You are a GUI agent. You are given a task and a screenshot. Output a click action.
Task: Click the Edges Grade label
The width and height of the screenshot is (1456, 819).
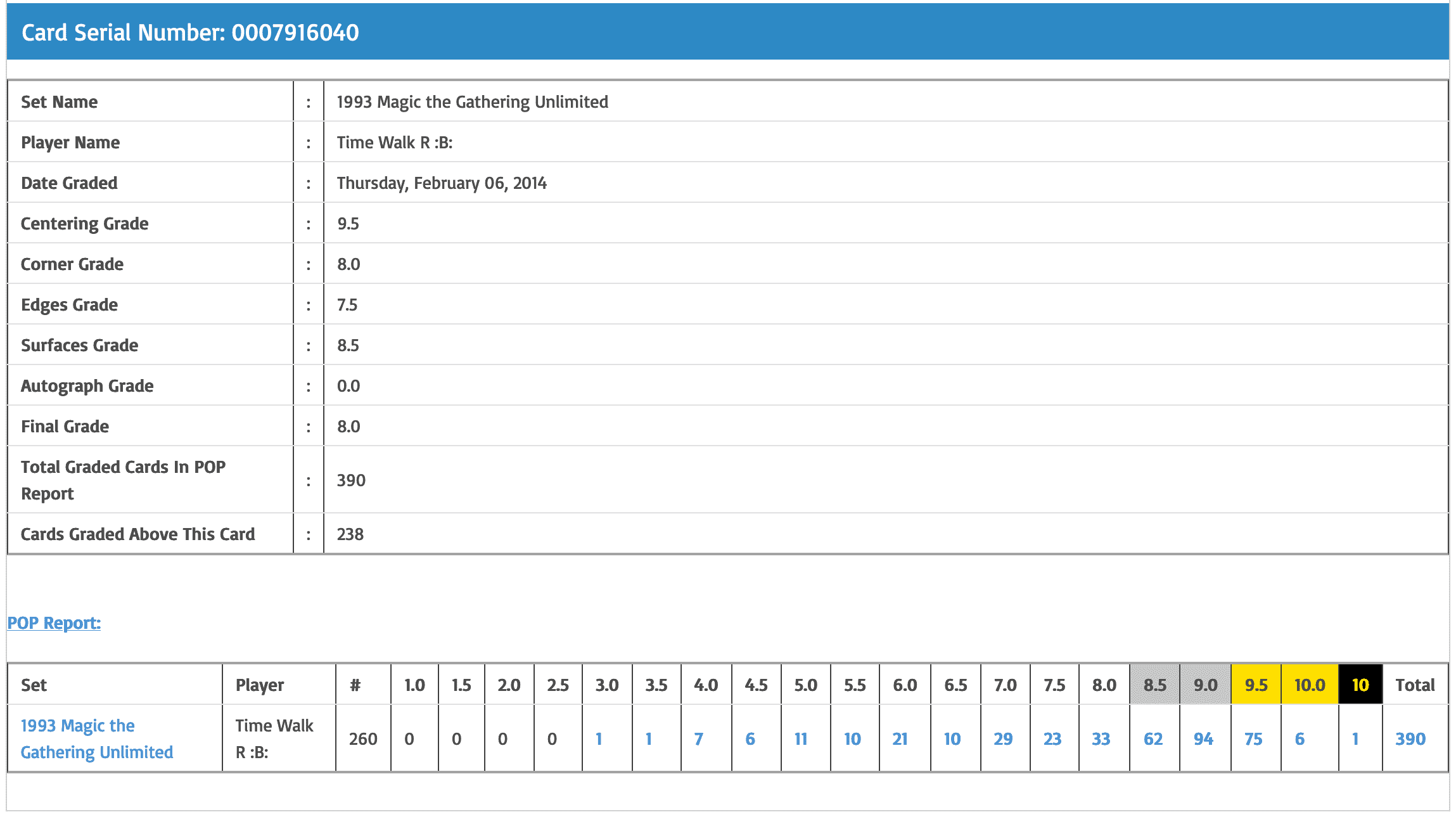click(69, 305)
